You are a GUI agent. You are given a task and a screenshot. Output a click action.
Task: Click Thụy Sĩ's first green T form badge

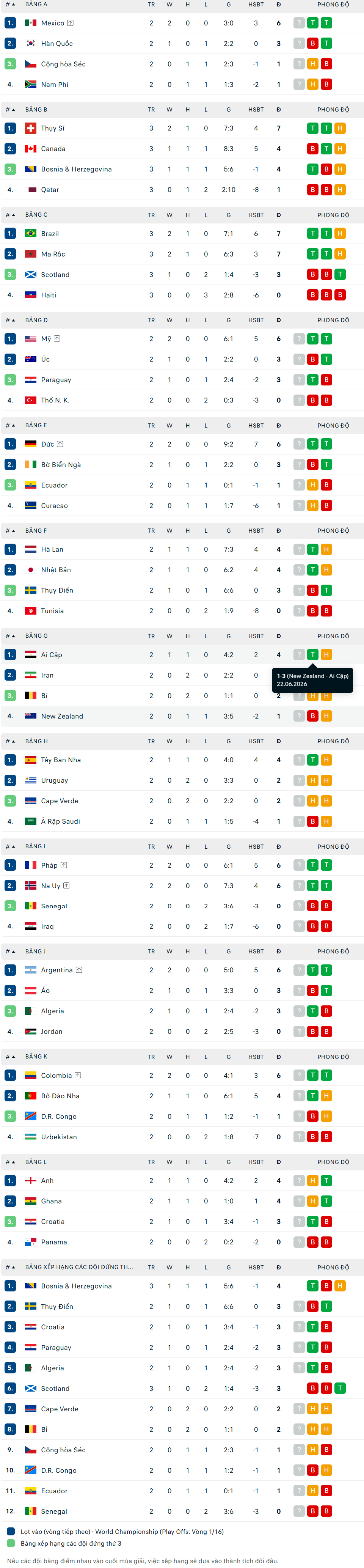pos(313,129)
